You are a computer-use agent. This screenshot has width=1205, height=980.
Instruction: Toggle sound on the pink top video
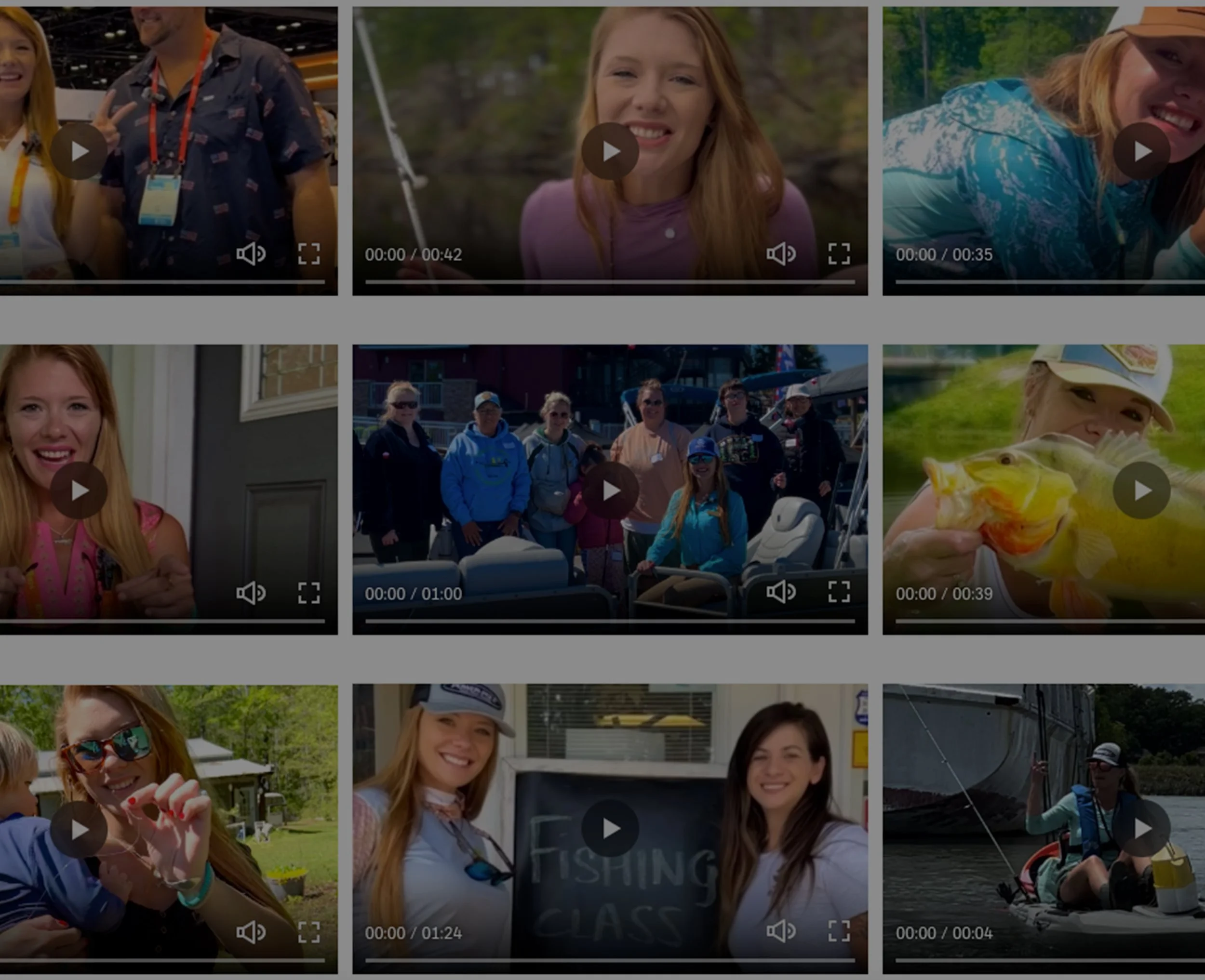click(250, 593)
